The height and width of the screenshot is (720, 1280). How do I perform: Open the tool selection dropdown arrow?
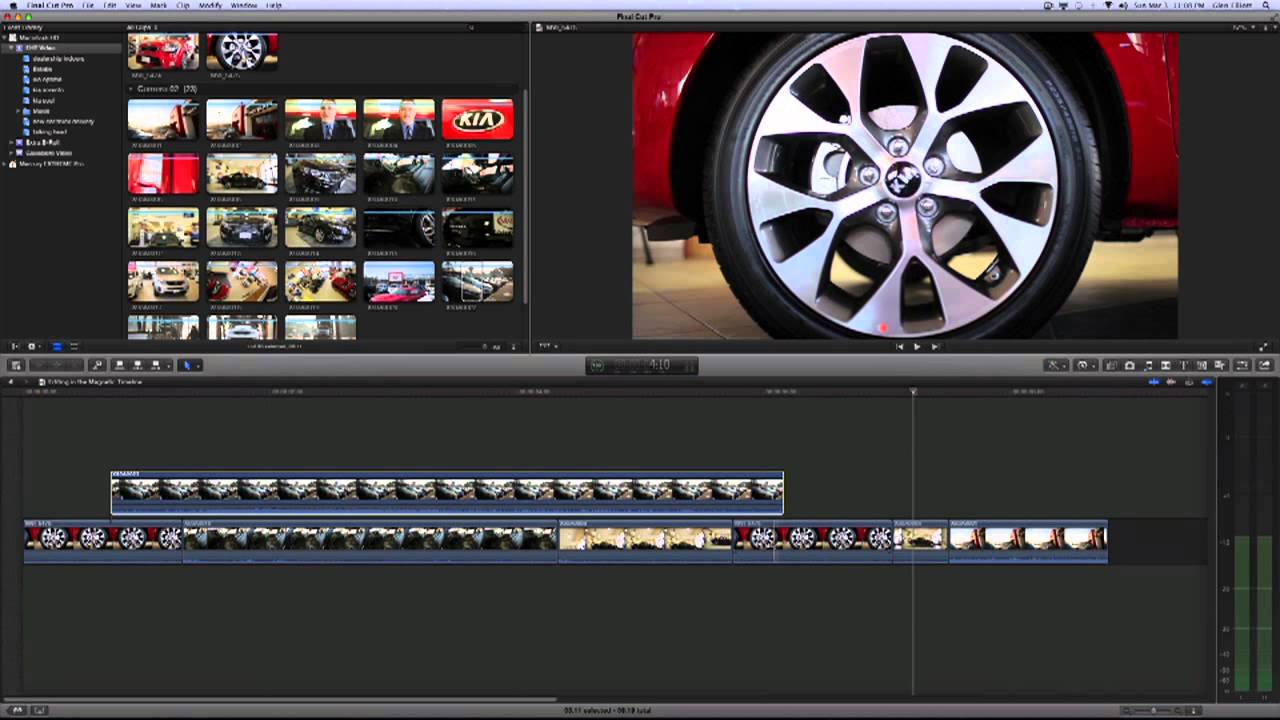[198, 365]
